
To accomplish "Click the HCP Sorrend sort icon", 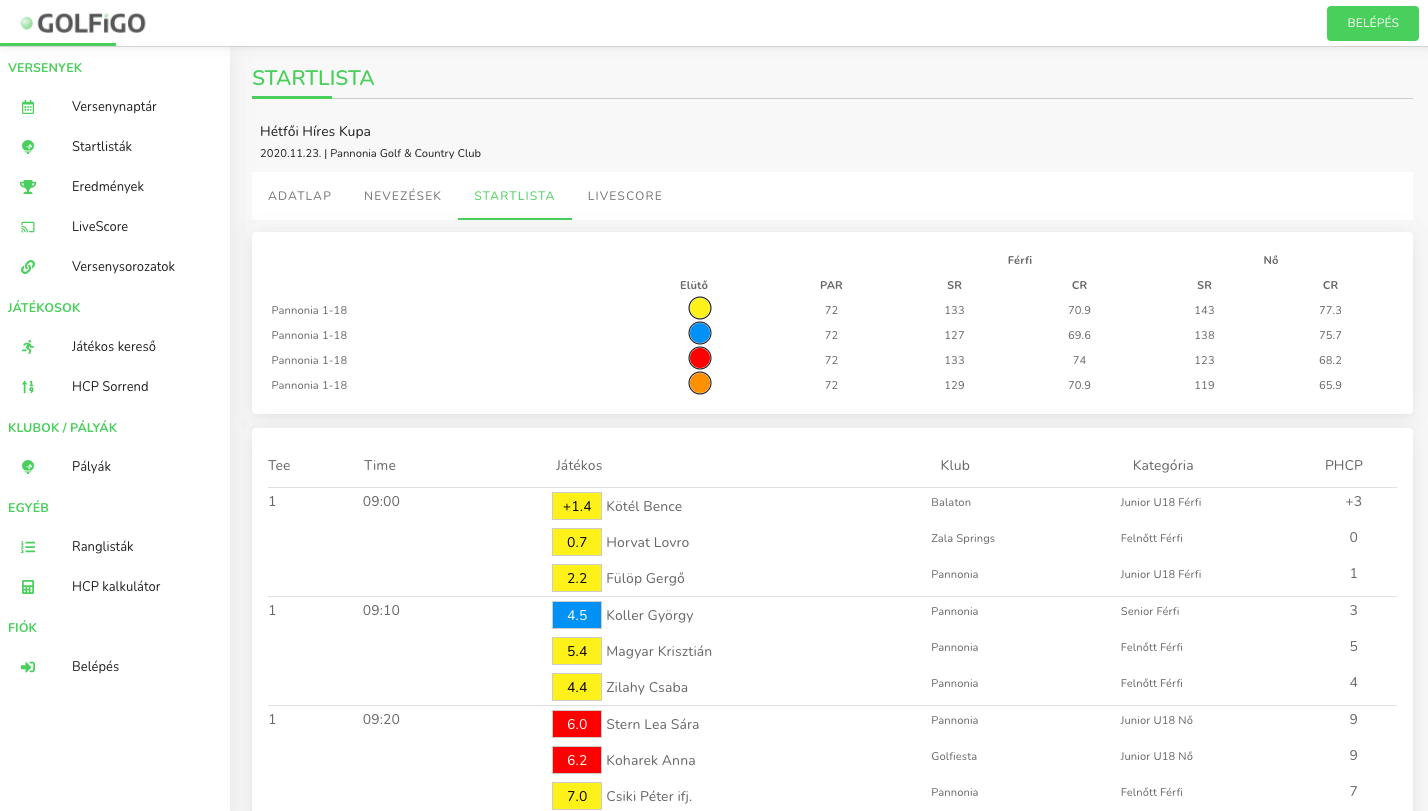I will (28, 387).
